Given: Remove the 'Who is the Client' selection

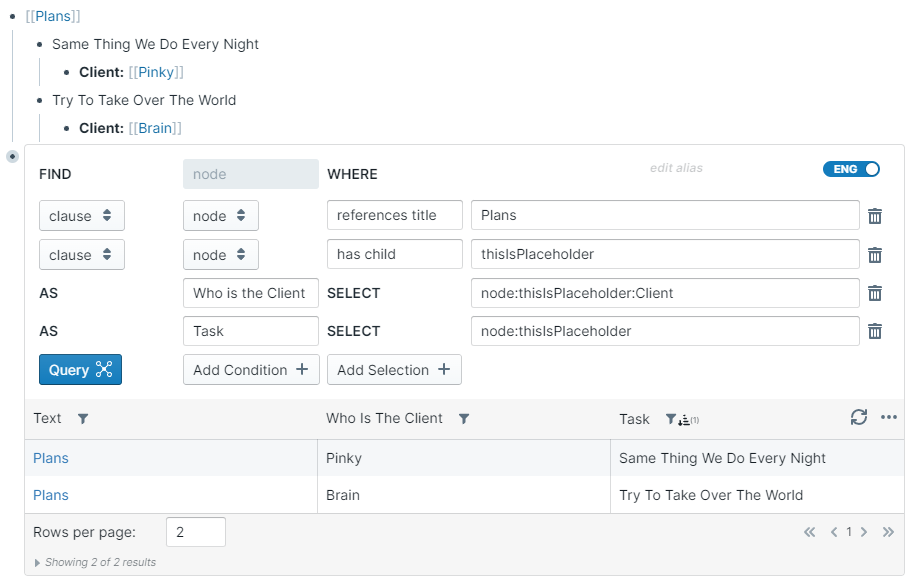Looking at the screenshot, I should [x=875, y=293].
